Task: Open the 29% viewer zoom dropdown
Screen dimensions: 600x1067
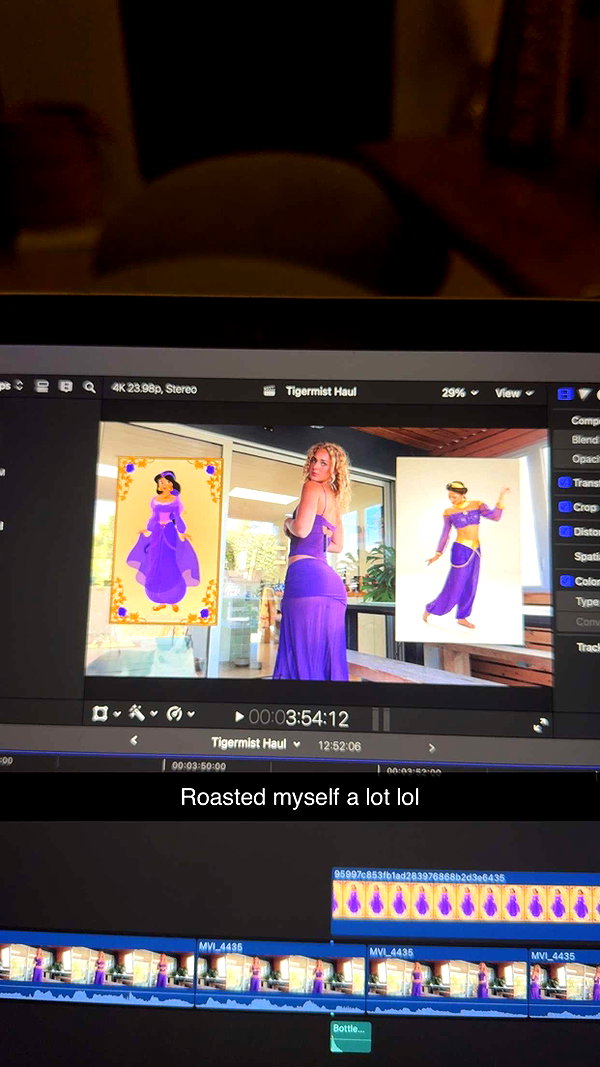Action: (x=460, y=393)
